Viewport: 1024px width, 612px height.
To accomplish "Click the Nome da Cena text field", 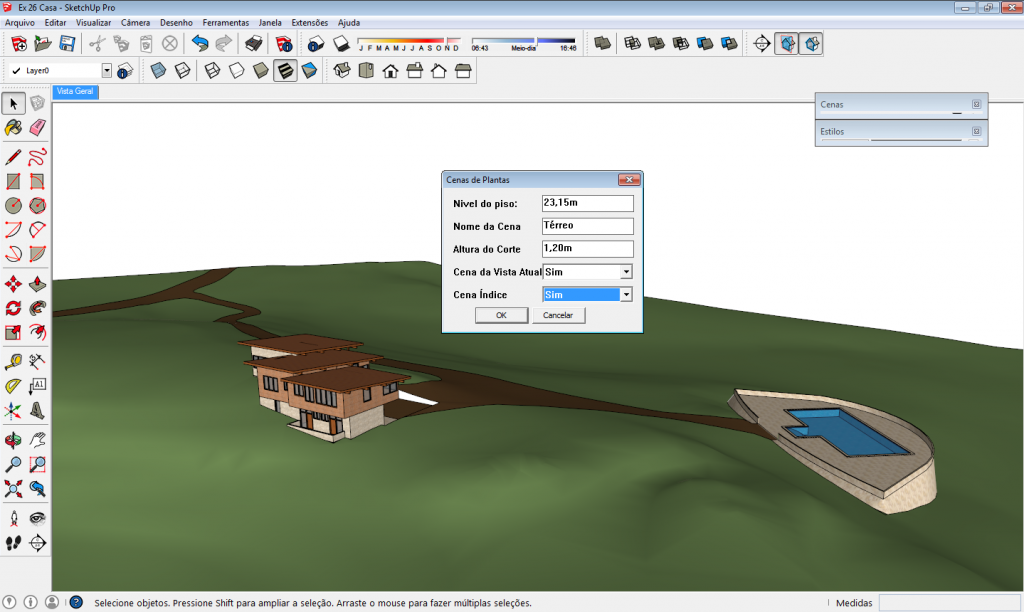I will (587, 226).
